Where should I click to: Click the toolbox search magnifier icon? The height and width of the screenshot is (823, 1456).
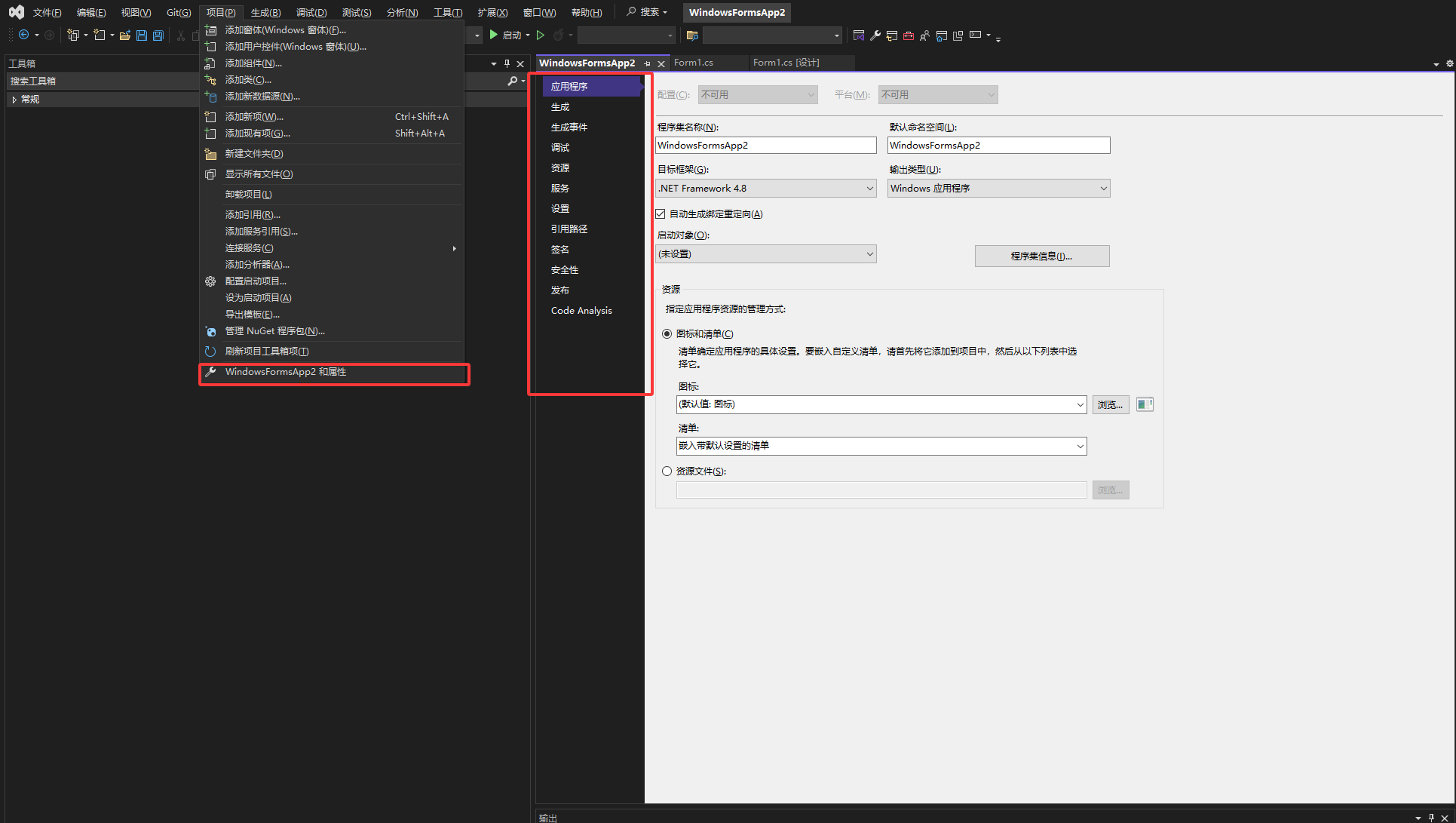[513, 81]
